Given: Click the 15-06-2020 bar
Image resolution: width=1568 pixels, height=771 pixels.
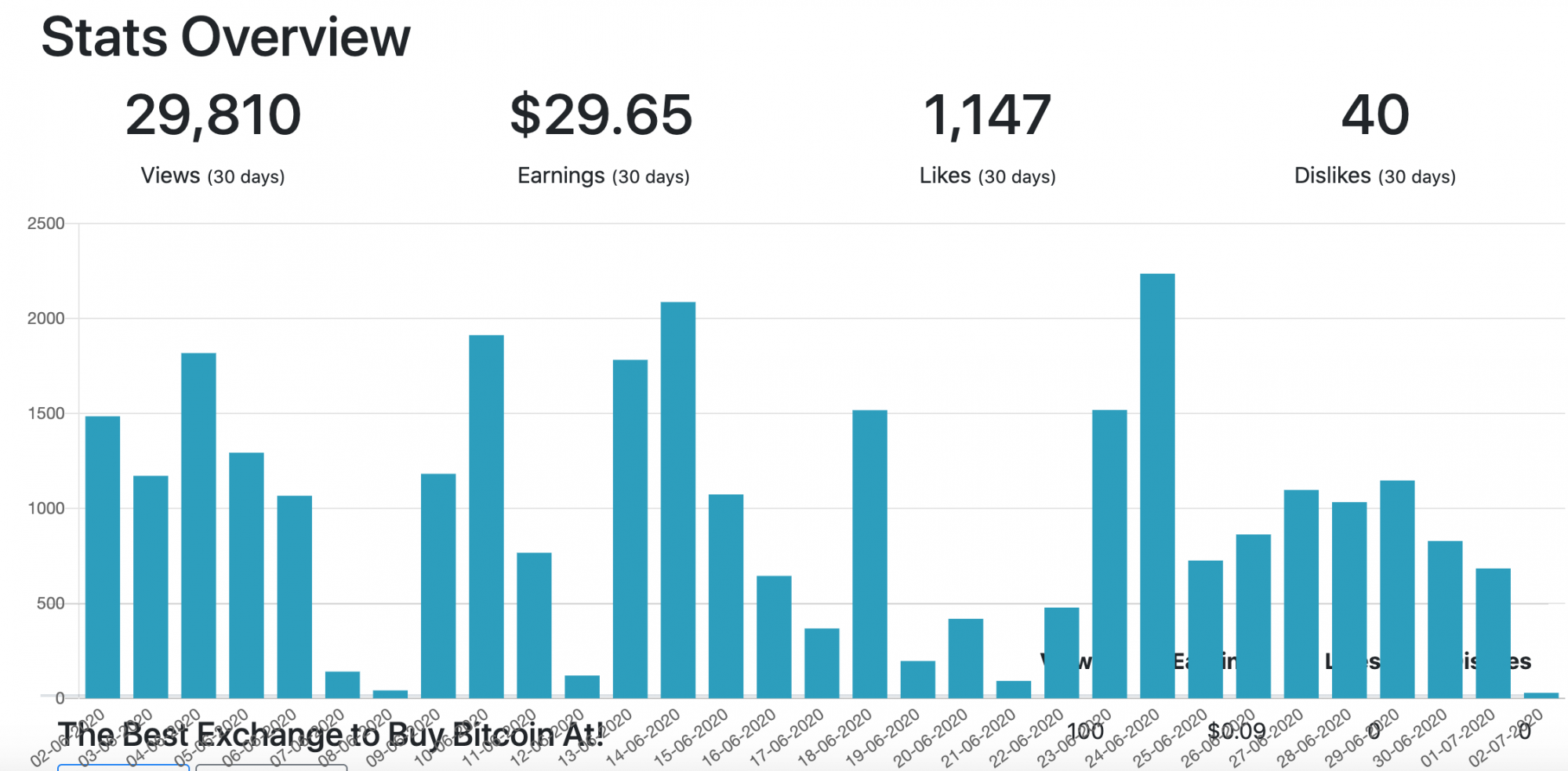Looking at the screenshot, I should point(726,596).
